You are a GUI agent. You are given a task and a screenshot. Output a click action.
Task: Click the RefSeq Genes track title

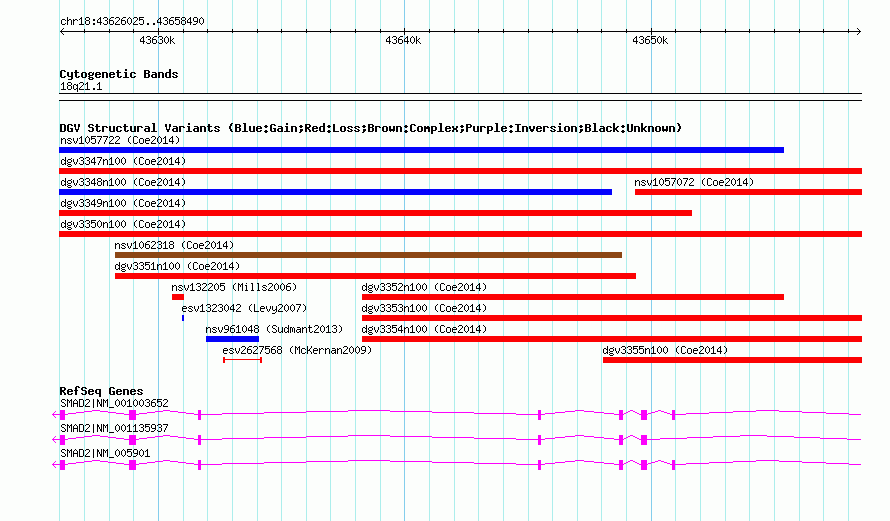click(x=101, y=391)
